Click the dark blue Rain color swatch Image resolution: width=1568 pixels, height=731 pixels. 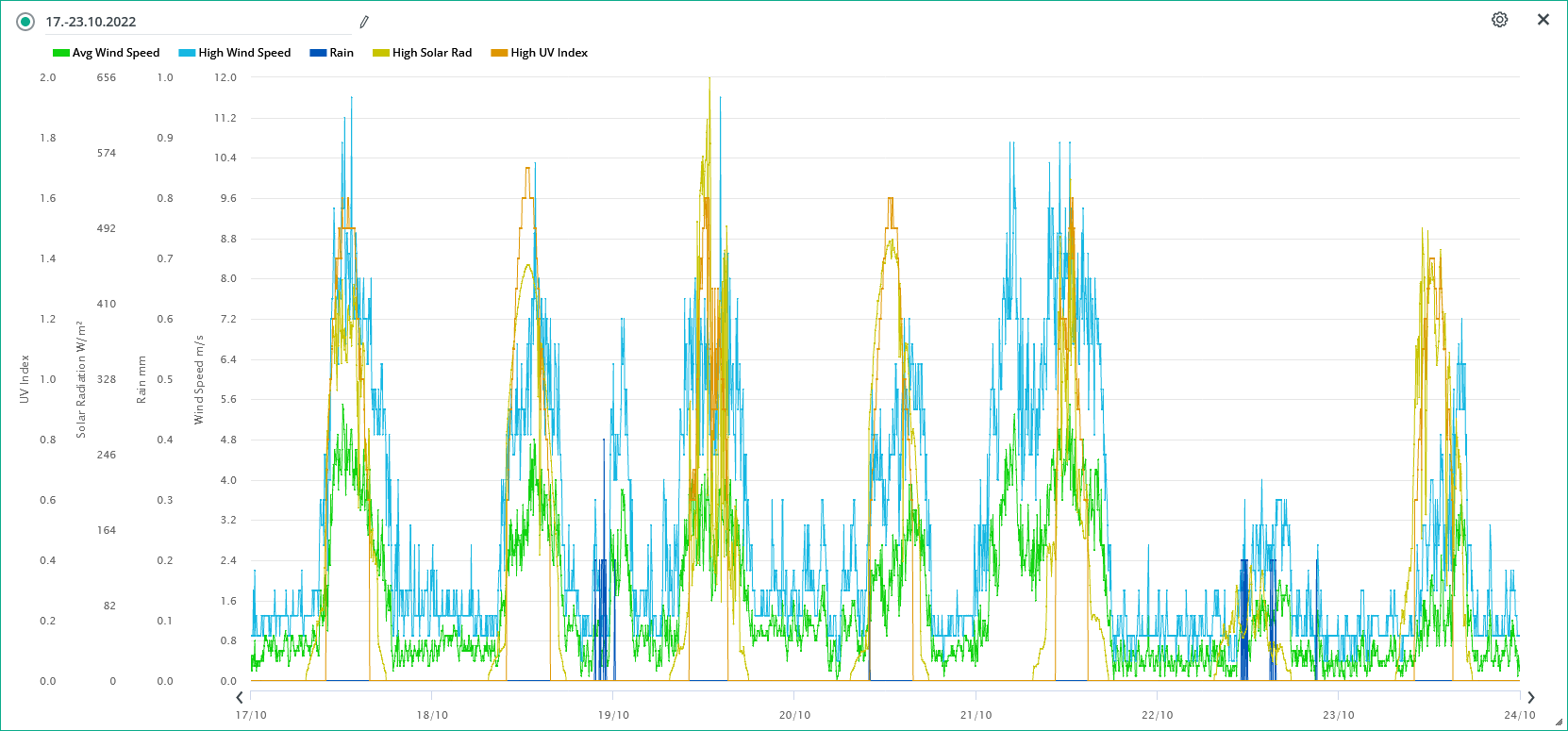point(318,53)
